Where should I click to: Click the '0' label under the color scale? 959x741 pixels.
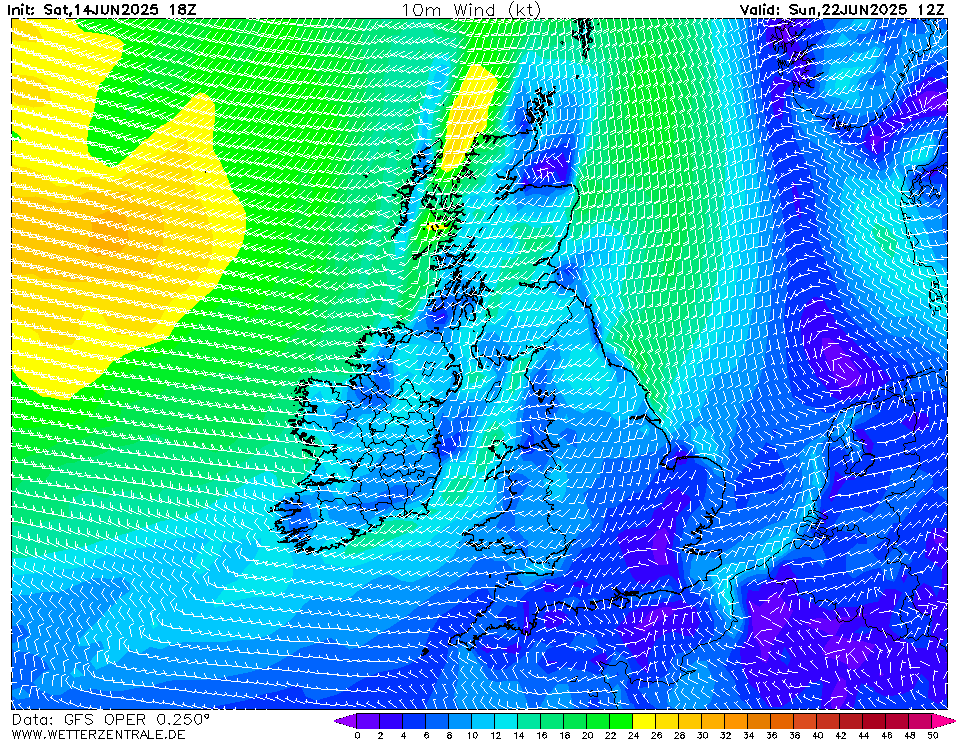point(357,735)
